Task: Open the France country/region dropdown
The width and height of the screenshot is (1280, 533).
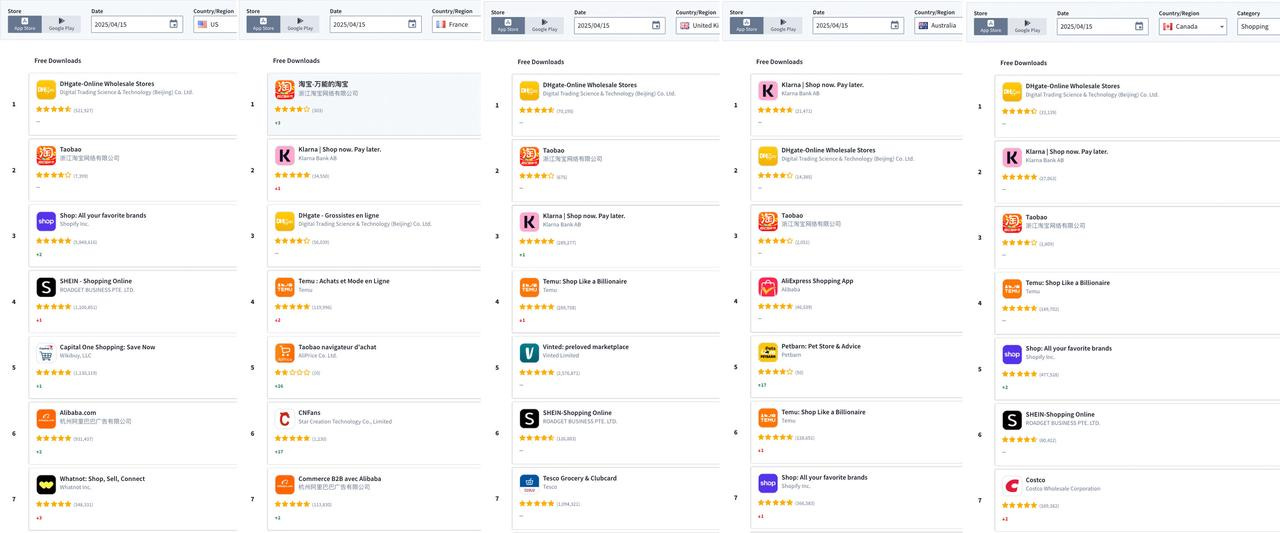Action: point(456,24)
